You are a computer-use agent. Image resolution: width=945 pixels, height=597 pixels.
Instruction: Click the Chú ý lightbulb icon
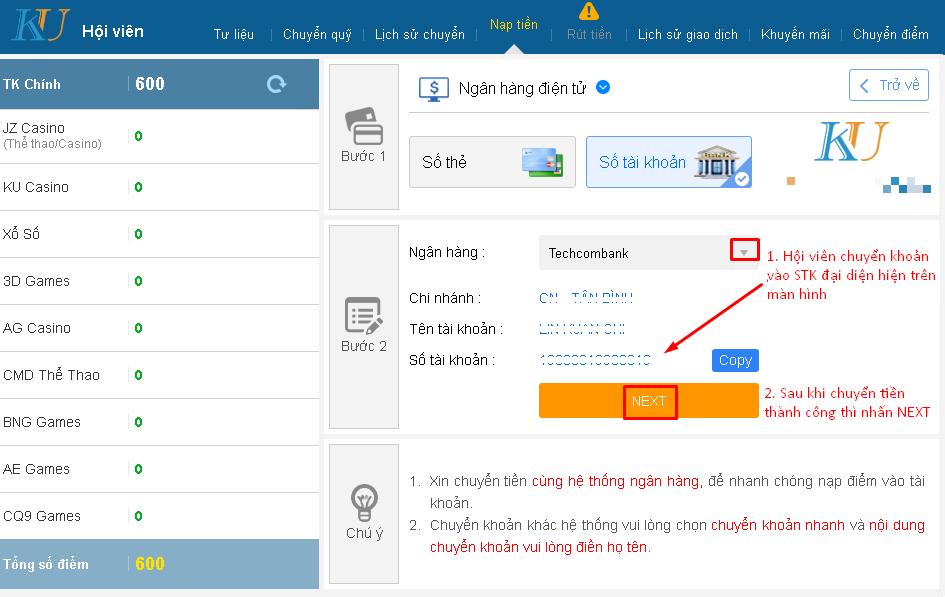point(364,501)
